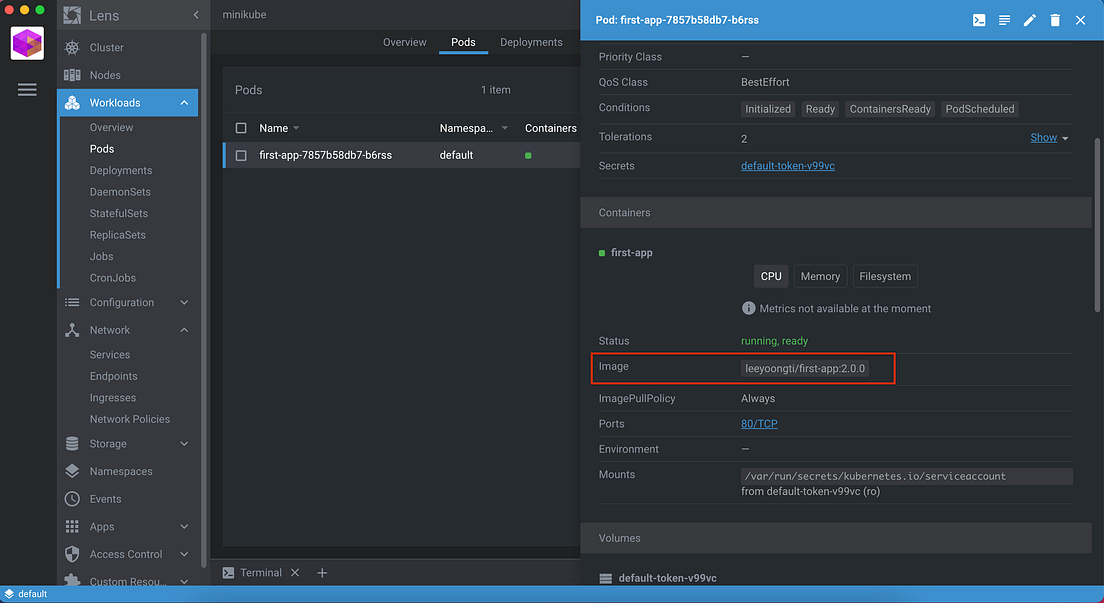
Task: Open the Lens app icon in the dock
Action: click(27, 42)
